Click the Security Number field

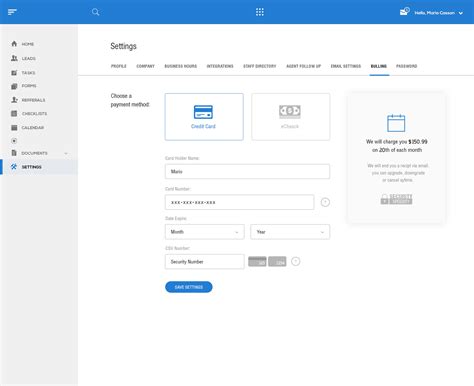click(205, 262)
